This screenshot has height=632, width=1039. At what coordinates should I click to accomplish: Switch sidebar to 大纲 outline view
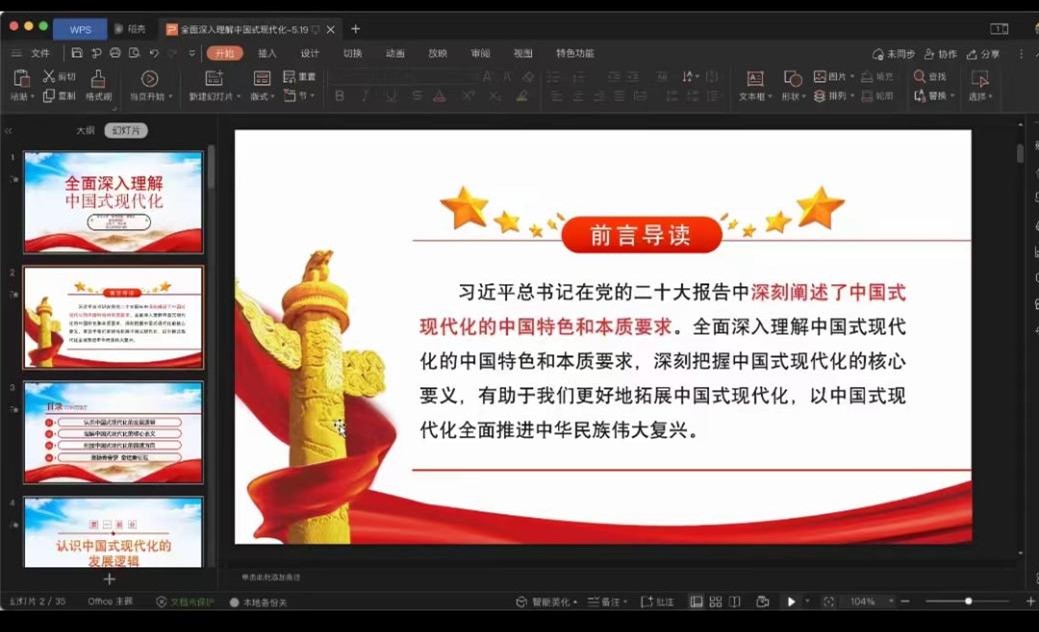tap(86, 130)
